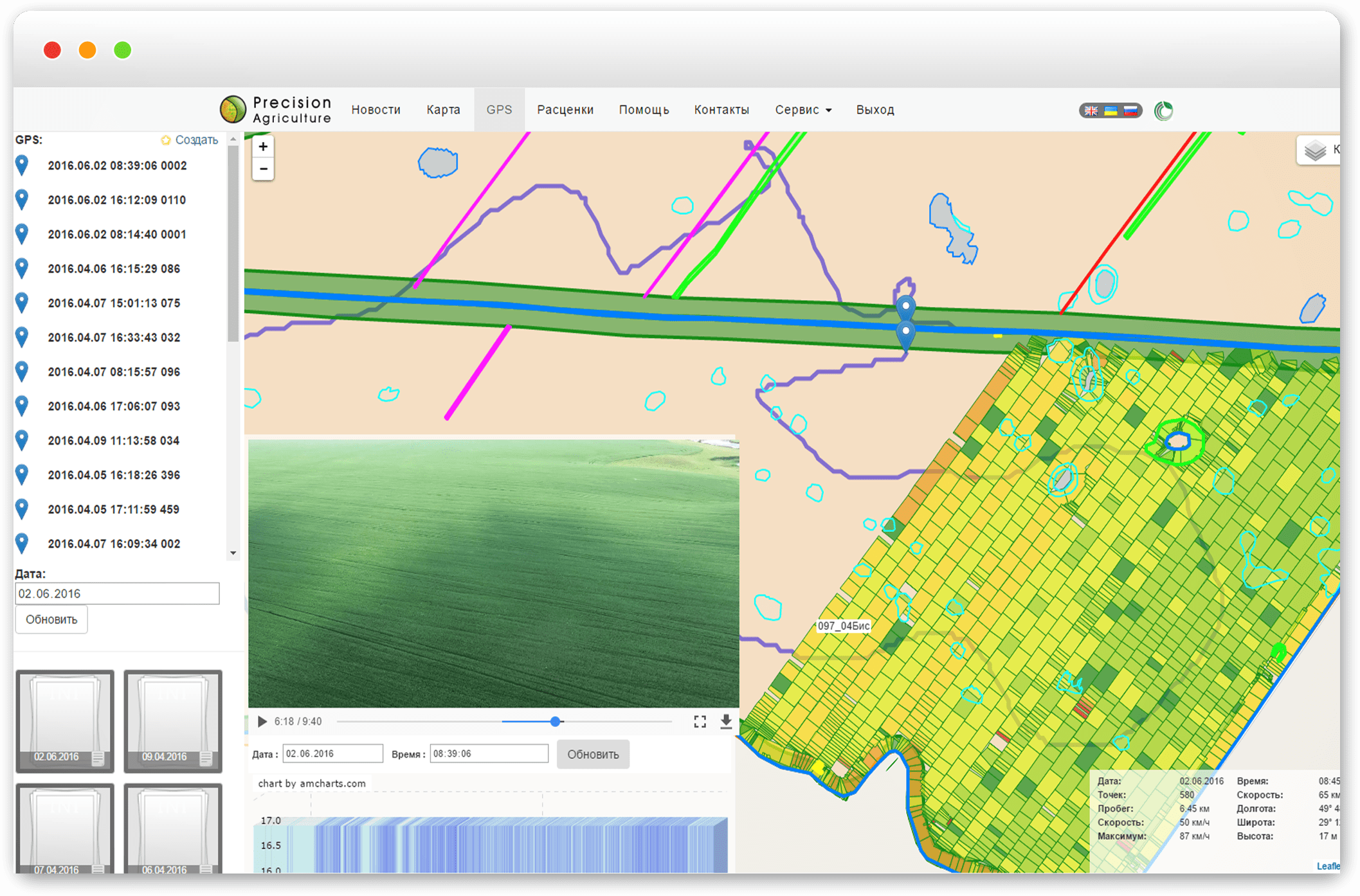The width and height of the screenshot is (1360, 896).
Task: Open the chart by amcharts.com link
Action: coord(312,784)
